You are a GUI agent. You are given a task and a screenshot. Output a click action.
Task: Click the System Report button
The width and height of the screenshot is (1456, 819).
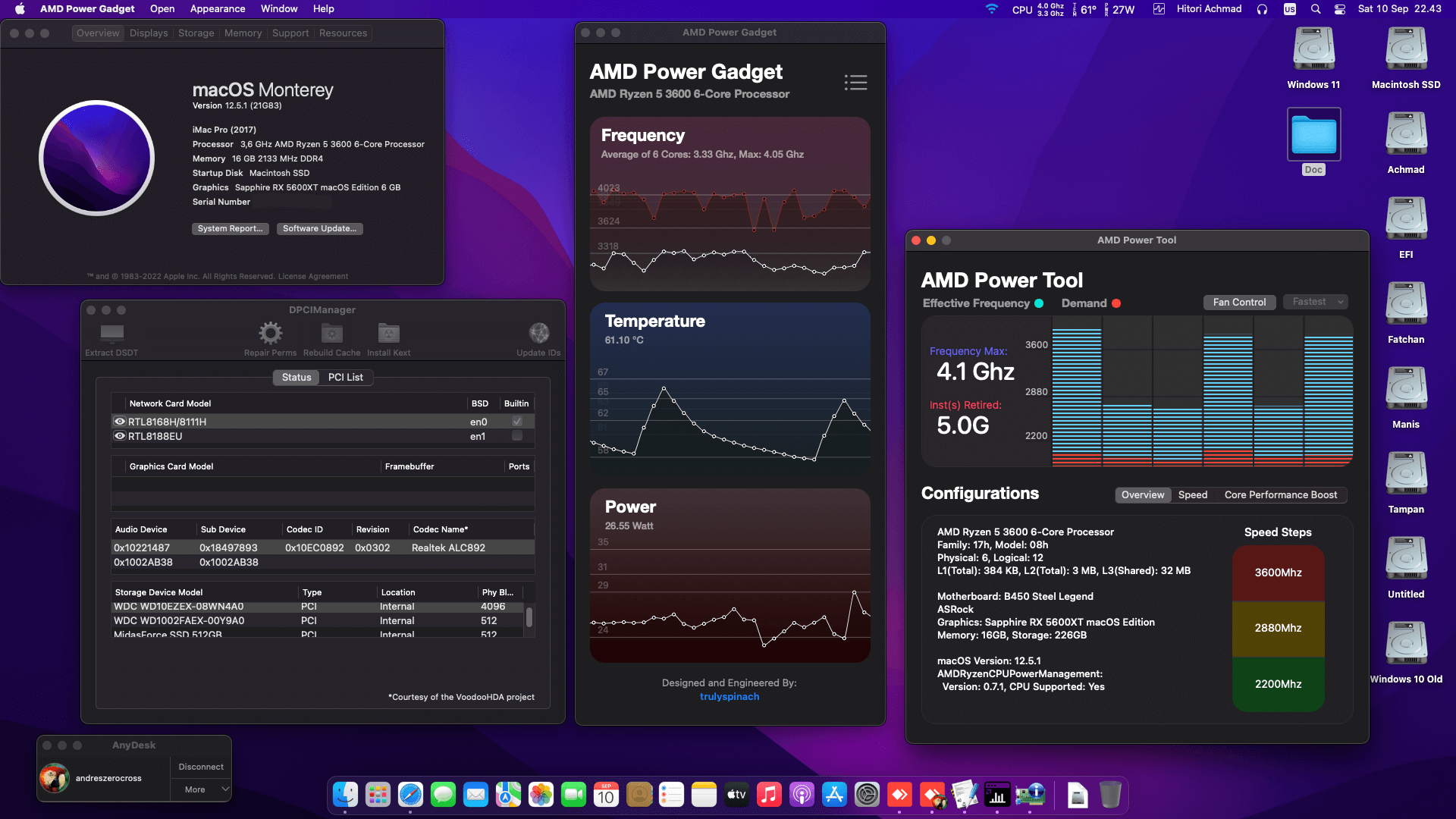[230, 229]
